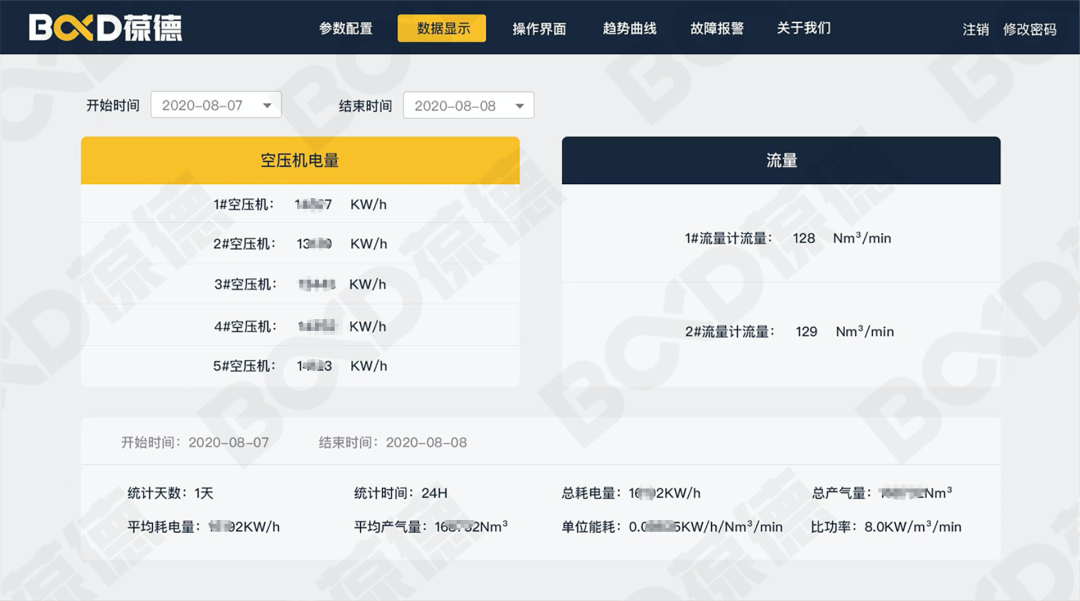Click the 2#流量计流量 value 129
The width and height of the screenshot is (1080, 601).
[806, 331]
